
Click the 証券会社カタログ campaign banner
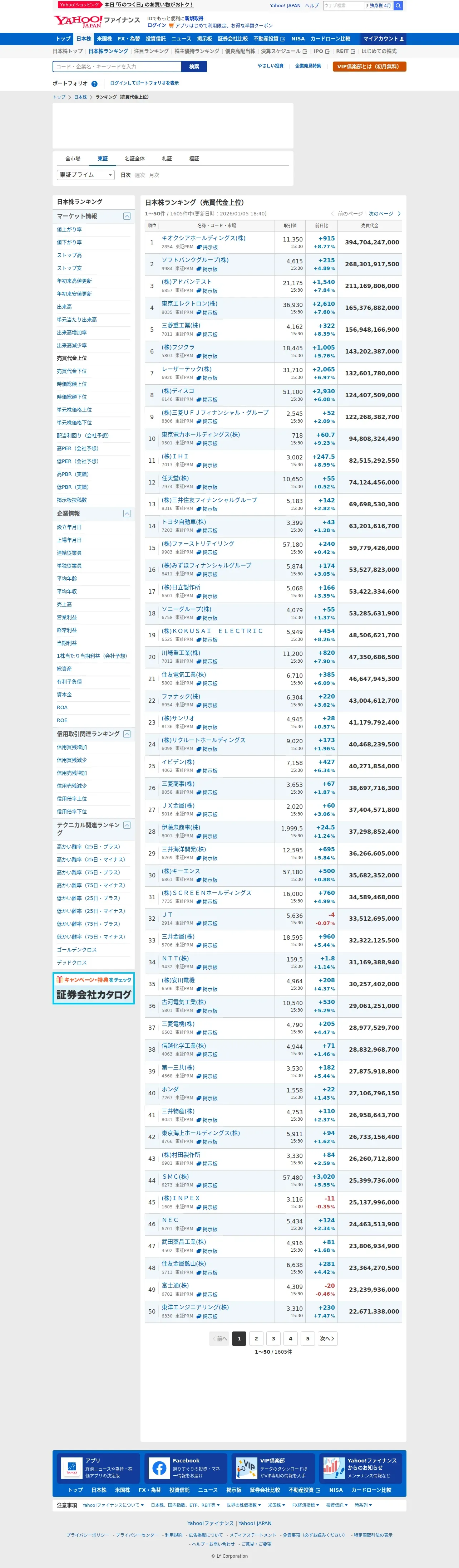(94, 989)
